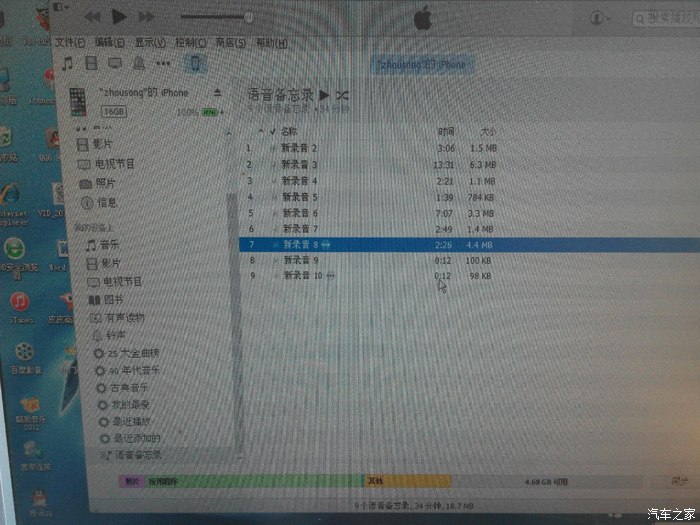Image resolution: width=700 pixels, height=525 pixels.
Task: Open iTunes desktop shortcut icon
Action: pyautogui.click(x=21, y=308)
